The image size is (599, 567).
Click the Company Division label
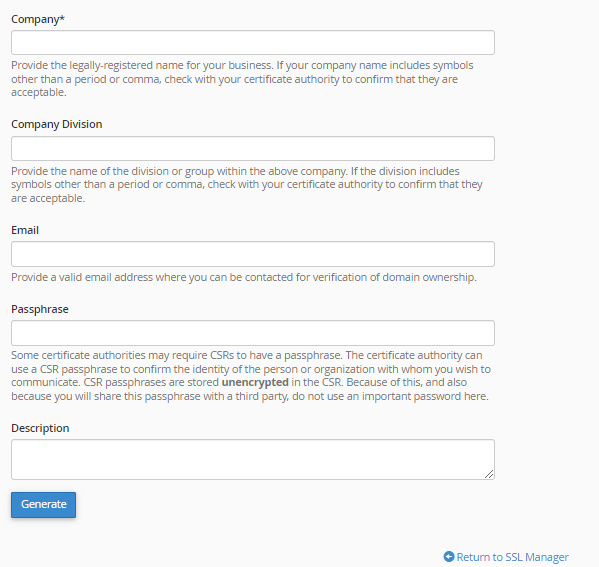(x=57, y=124)
